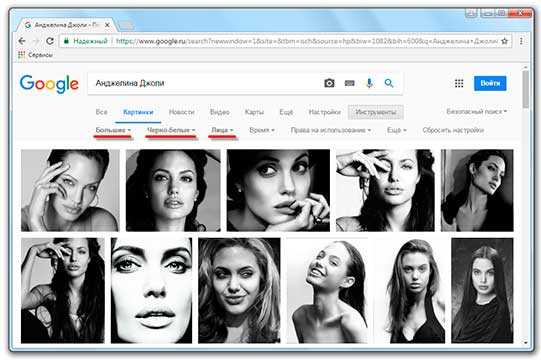Click the magnifier search icon
This screenshot has height=360, width=541.
[x=389, y=83]
